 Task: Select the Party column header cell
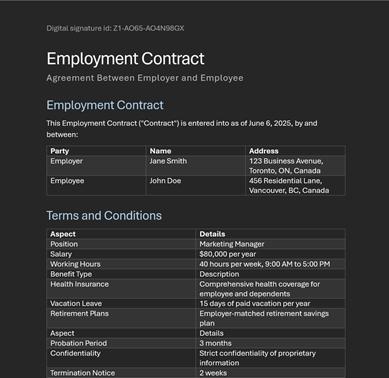(x=96, y=151)
